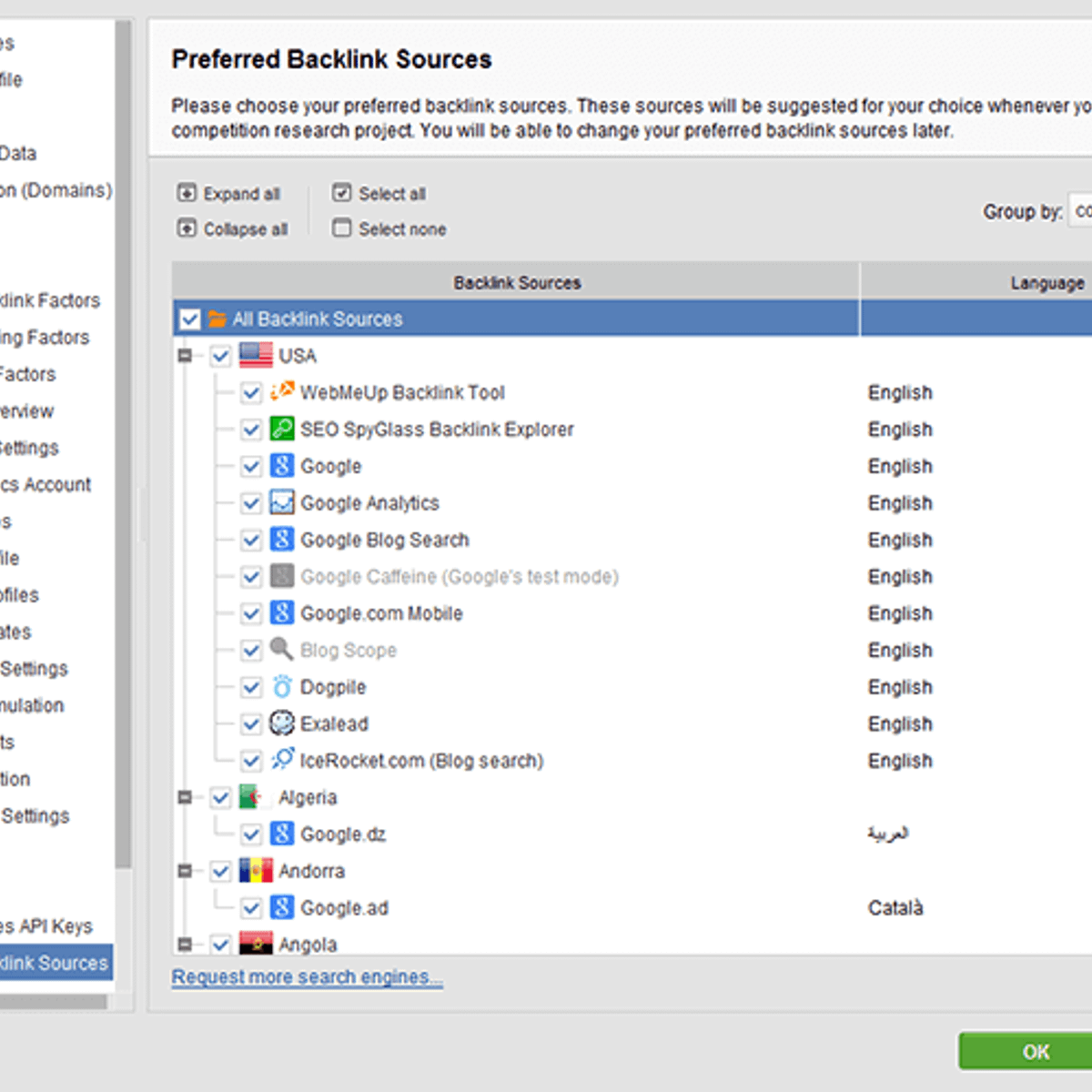Sort by the Backlink Sources column header
The height and width of the screenshot is (1092, 1092).
pos(516,282)
